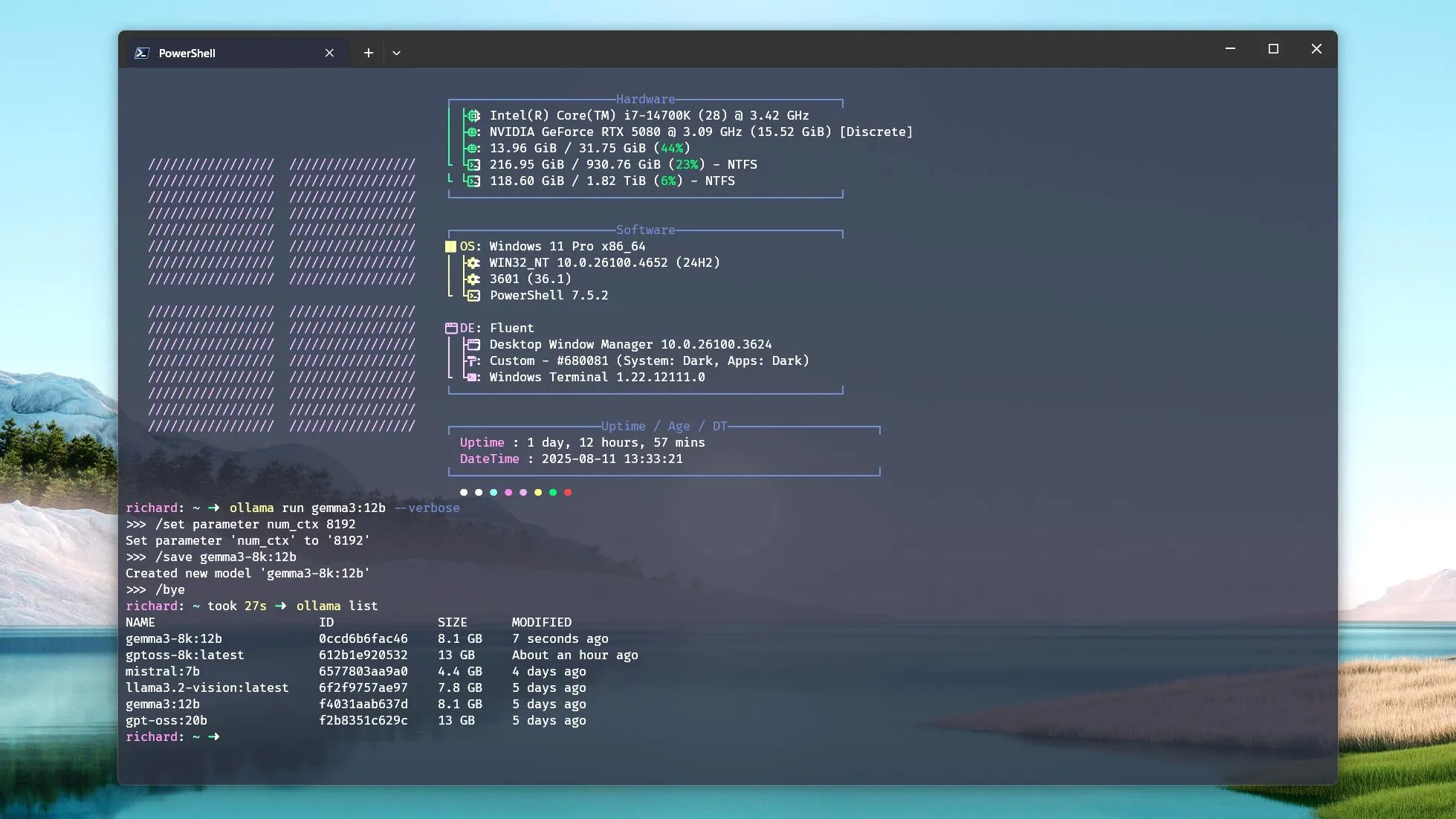This screenshot has height=819, width=1456.
Task: Click the mistral:7b model name
Action: 162,671
